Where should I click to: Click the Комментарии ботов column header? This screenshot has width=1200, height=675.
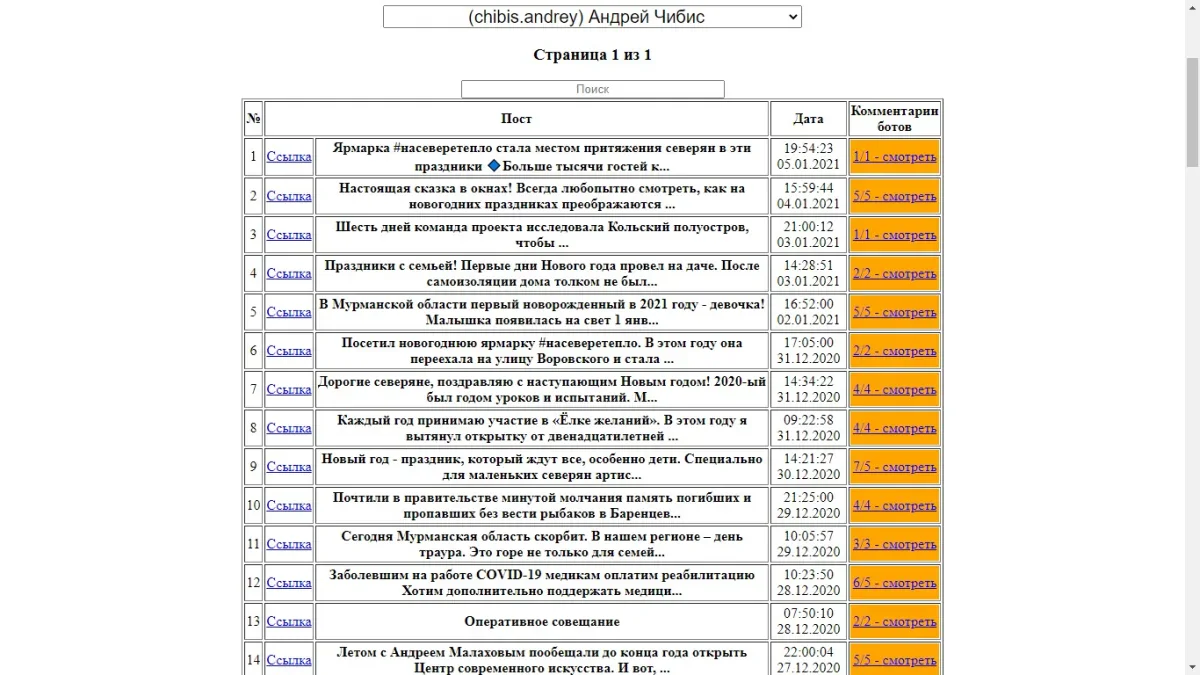tap(894, 119)
